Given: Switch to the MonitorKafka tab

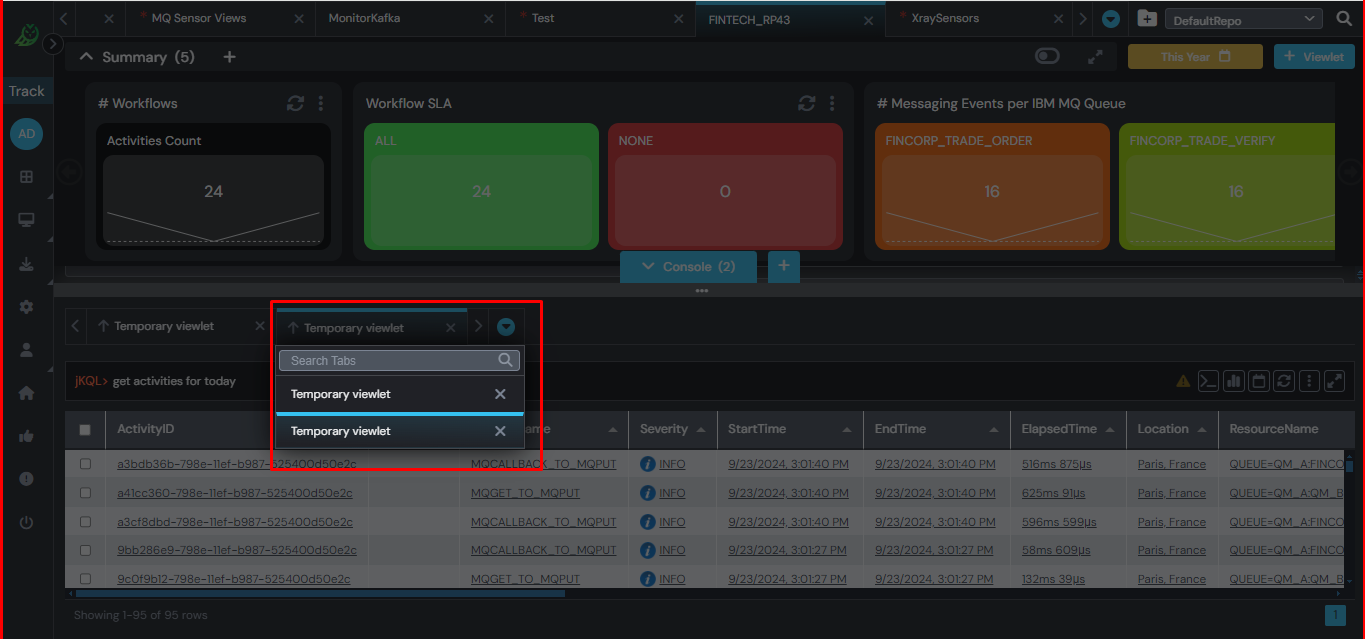Looking at the screenshot, I should click(x=364, y=18).
